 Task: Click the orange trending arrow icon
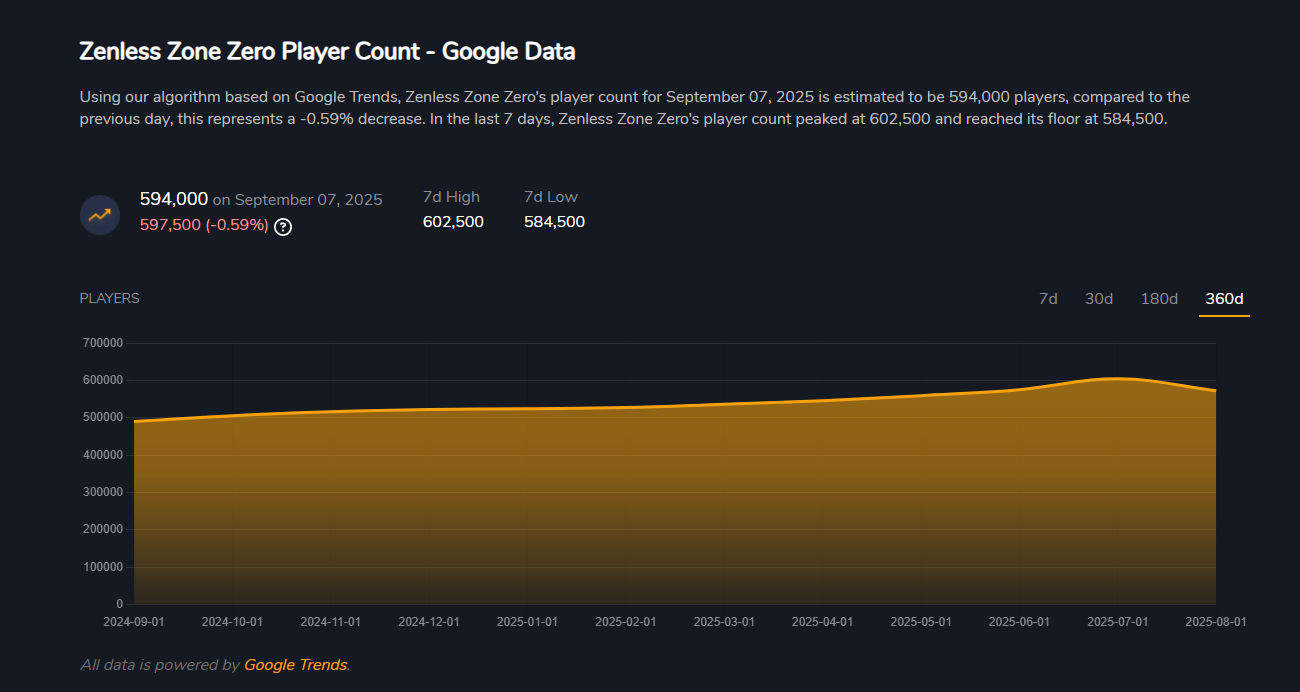tap(100, 215)
